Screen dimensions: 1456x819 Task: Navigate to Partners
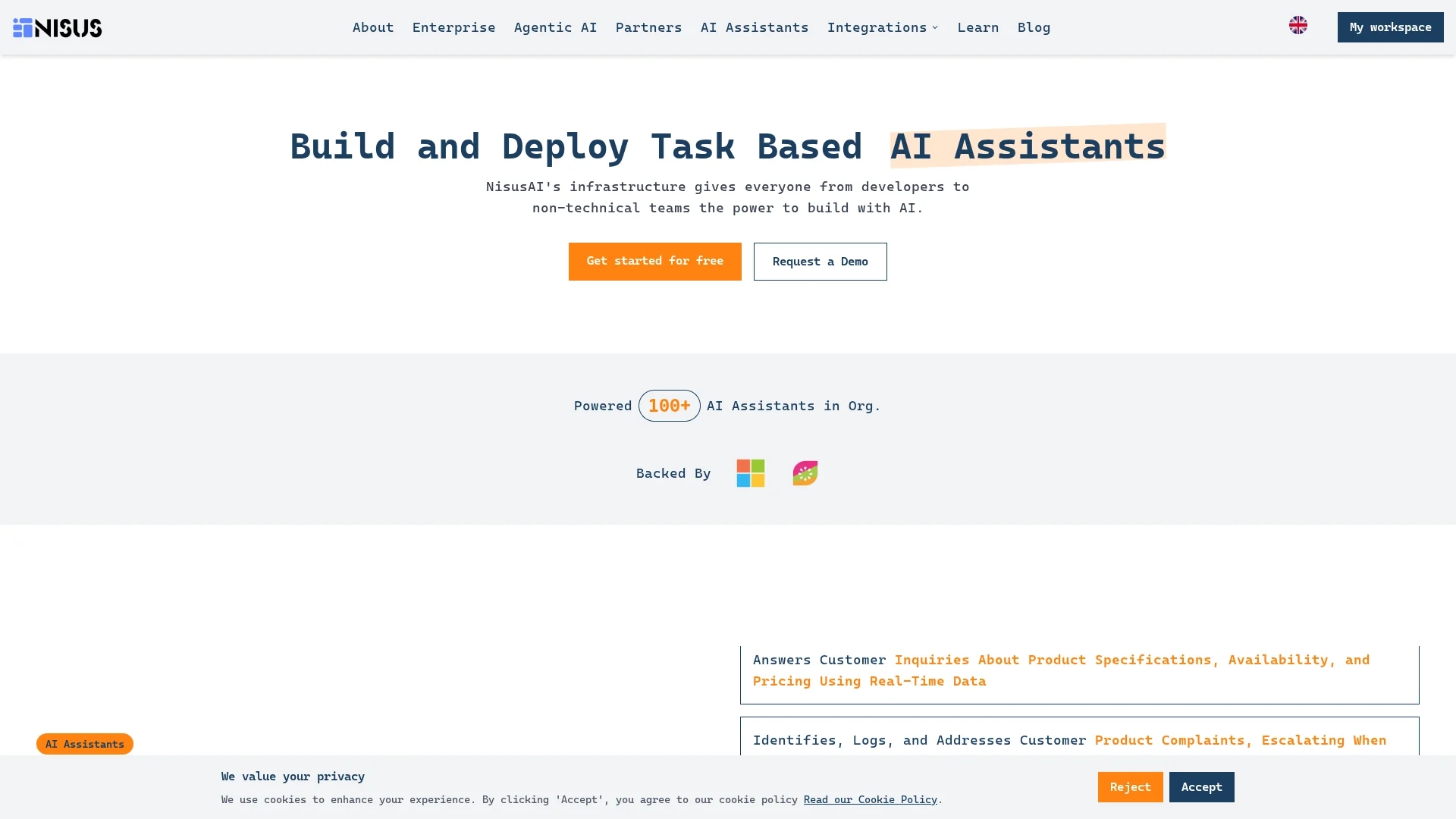[649, 27]
